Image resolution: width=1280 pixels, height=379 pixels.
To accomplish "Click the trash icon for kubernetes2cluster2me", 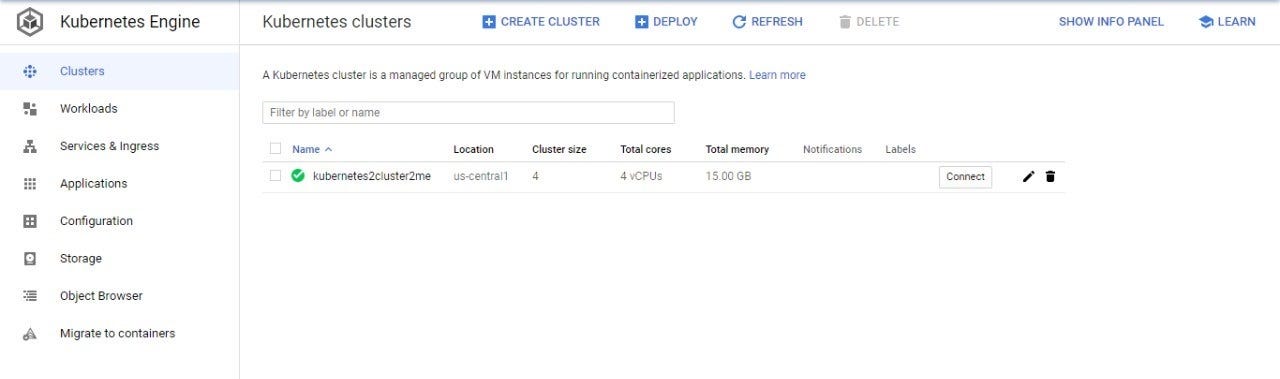I will point(1050,177).
